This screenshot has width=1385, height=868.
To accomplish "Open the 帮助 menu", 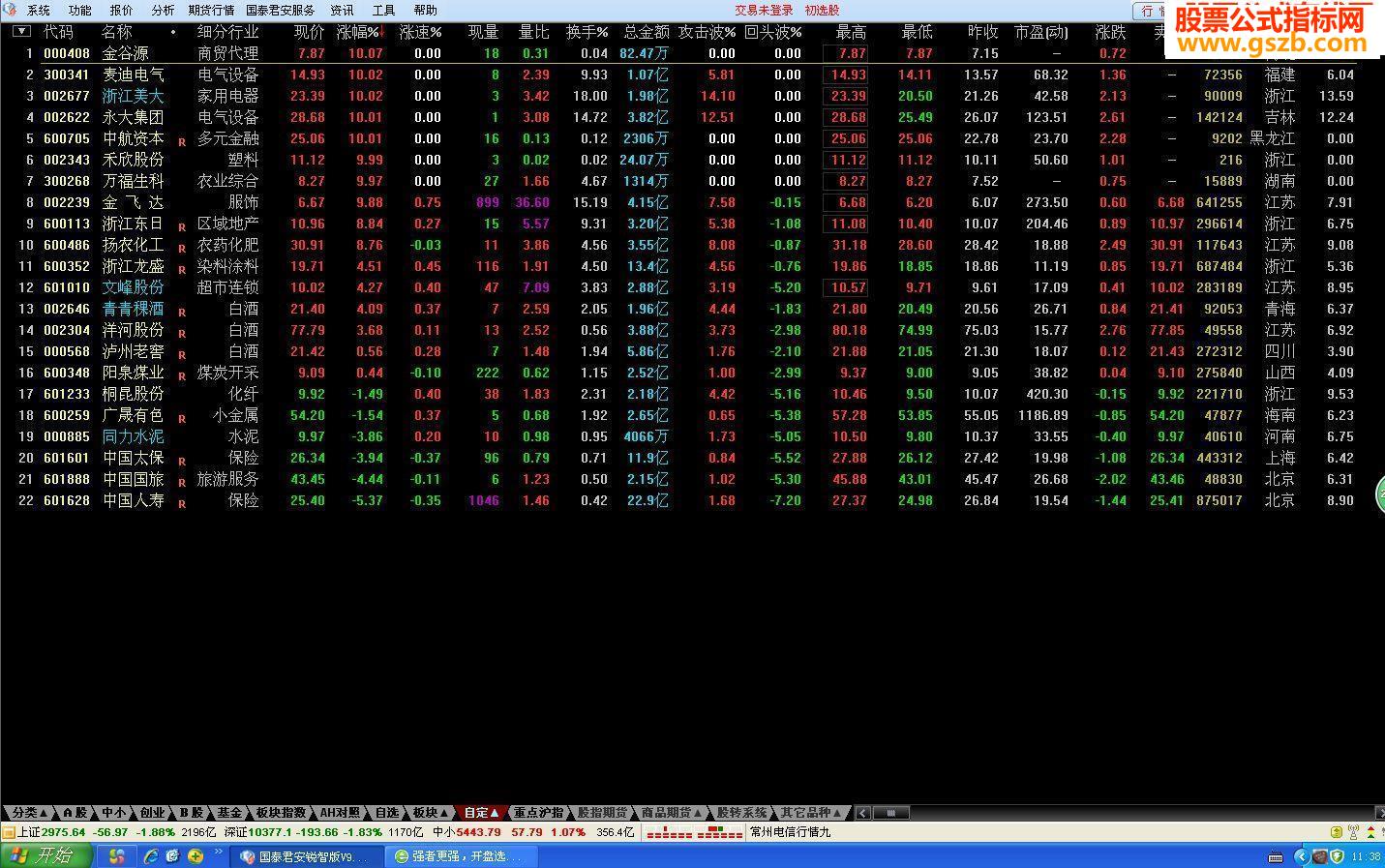I will [x=425, y=11].
